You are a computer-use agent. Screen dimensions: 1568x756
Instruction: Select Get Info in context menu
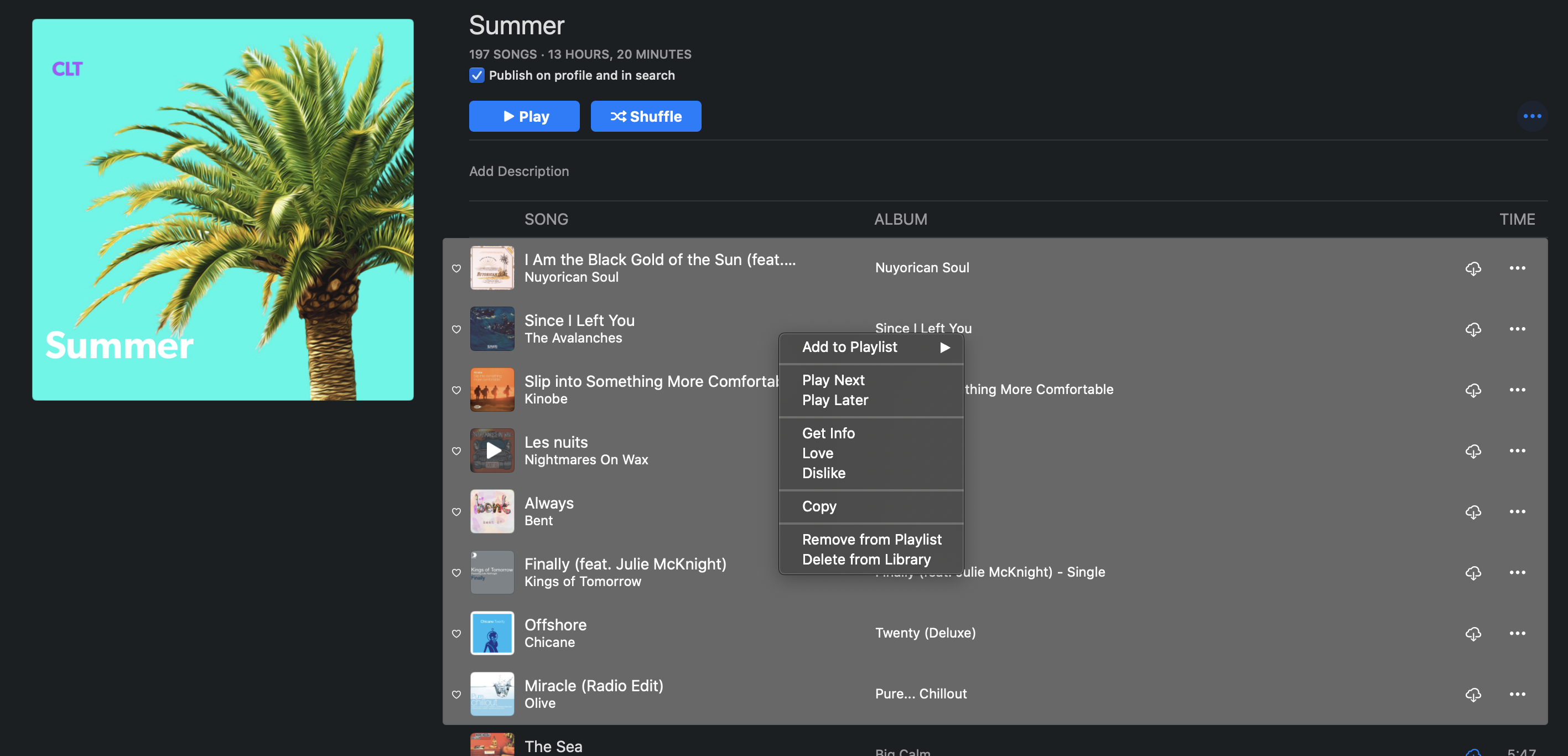click(828, 433)
